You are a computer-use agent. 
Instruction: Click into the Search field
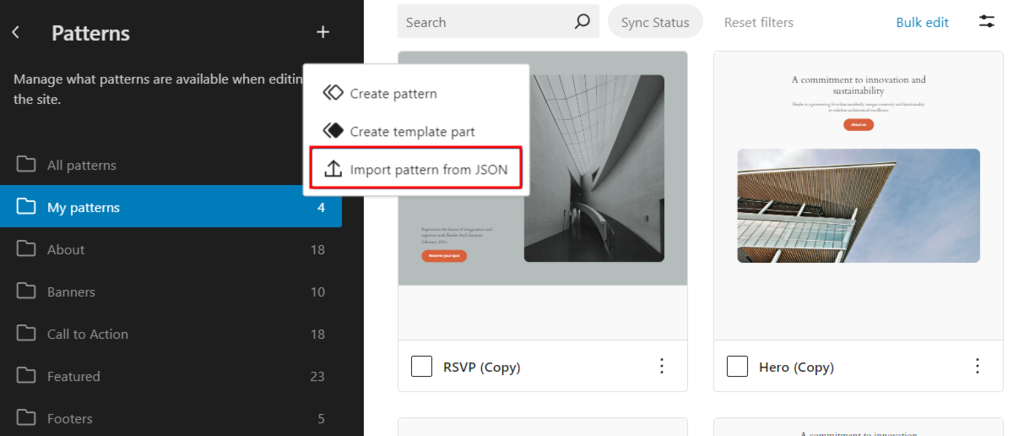click(485, 22)
